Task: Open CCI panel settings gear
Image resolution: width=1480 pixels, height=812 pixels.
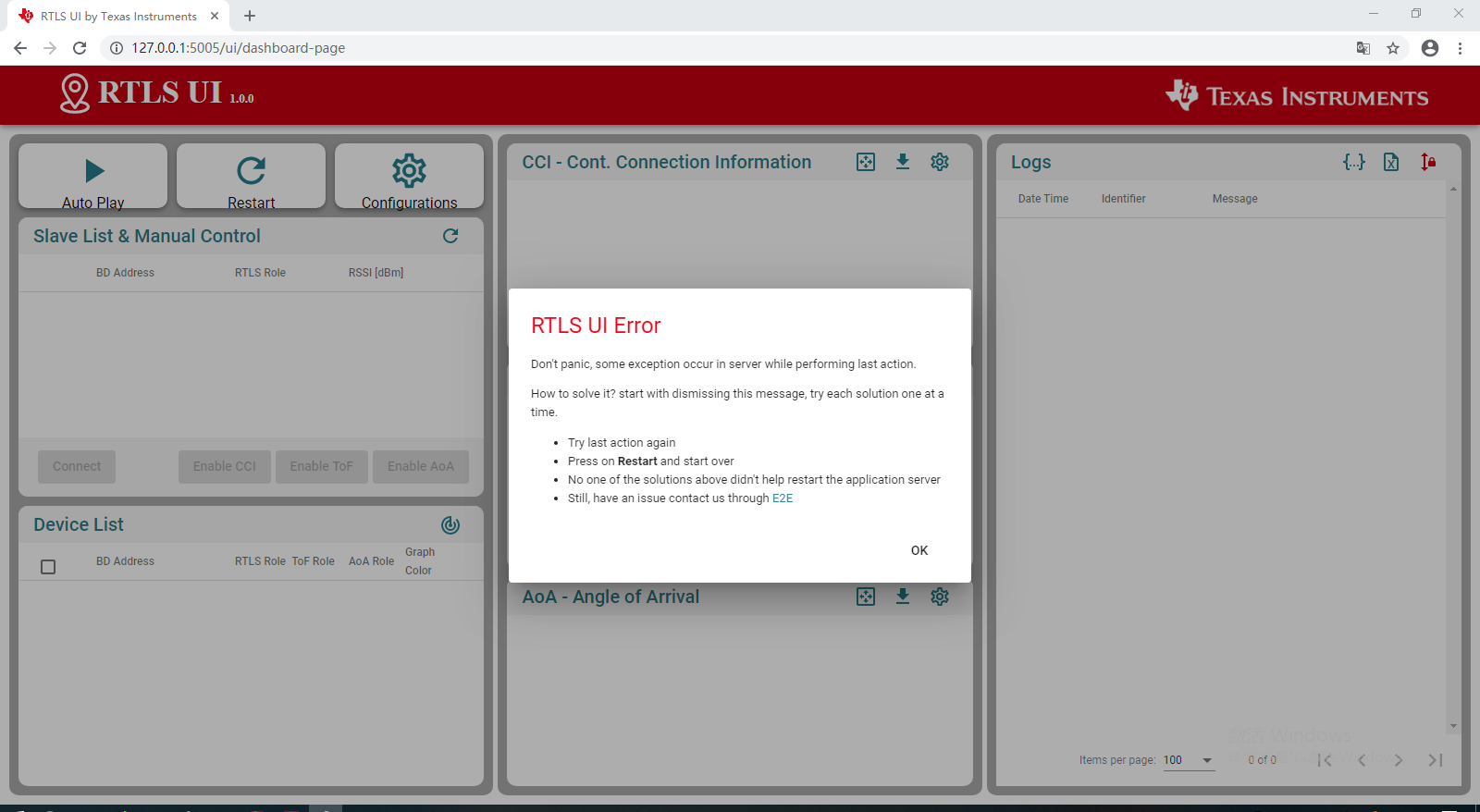Action: (940, 162)
